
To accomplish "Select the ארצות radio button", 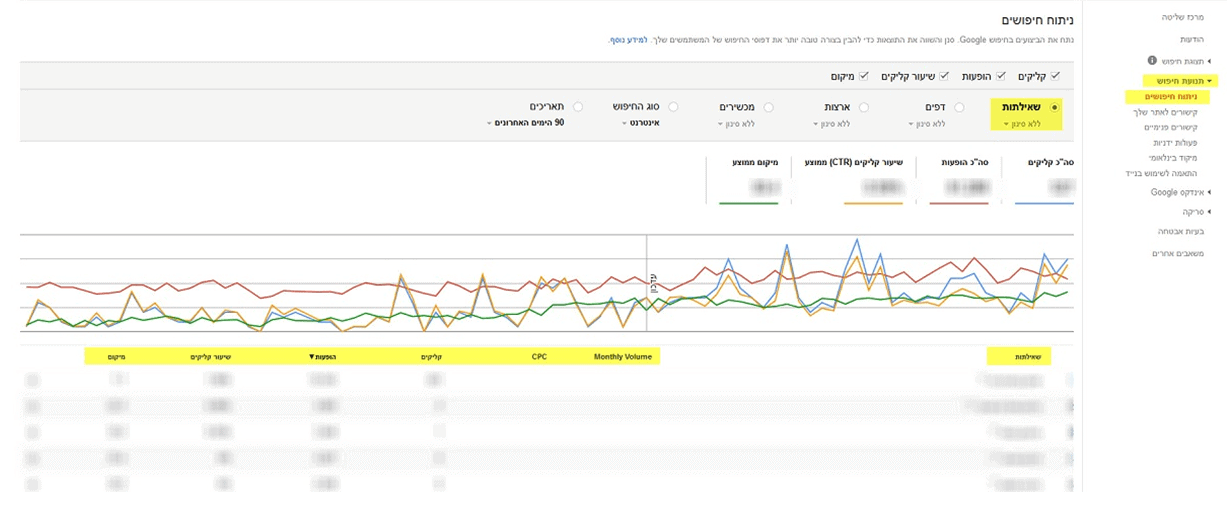I will pyautogui.click(x=864, y=106).
